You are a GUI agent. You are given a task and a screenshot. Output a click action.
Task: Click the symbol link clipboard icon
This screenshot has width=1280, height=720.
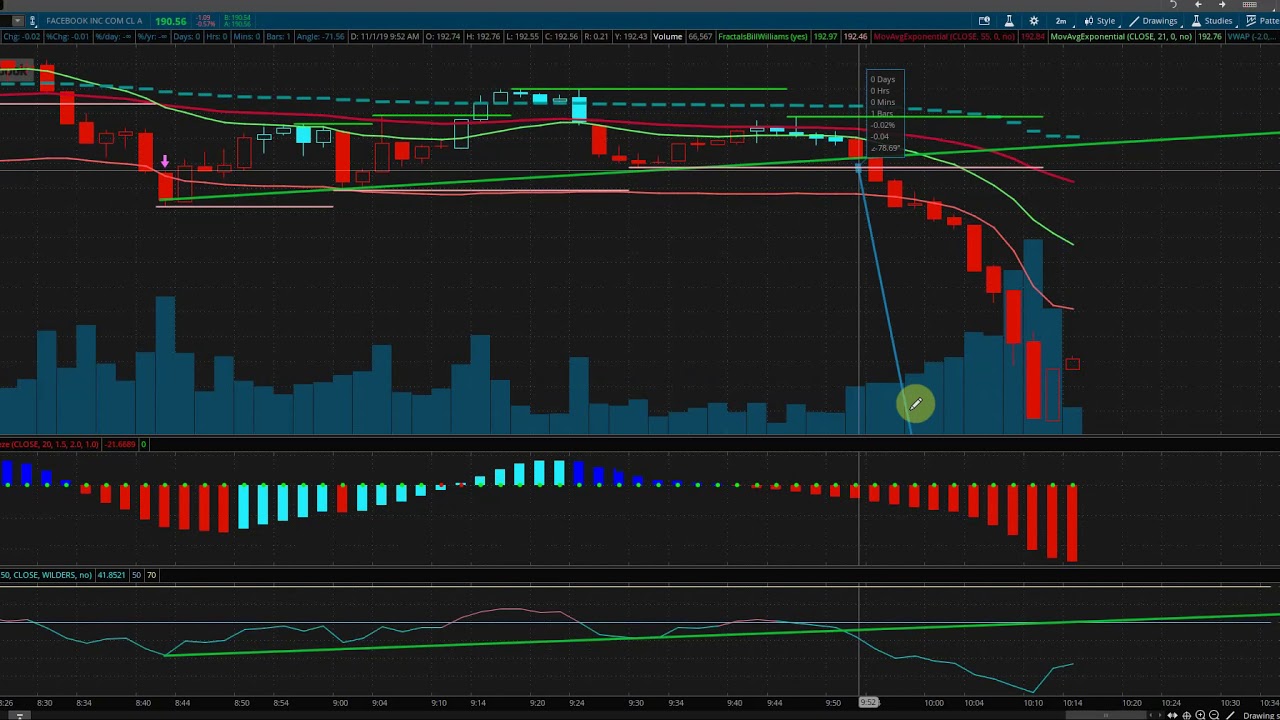click(33, 21)
